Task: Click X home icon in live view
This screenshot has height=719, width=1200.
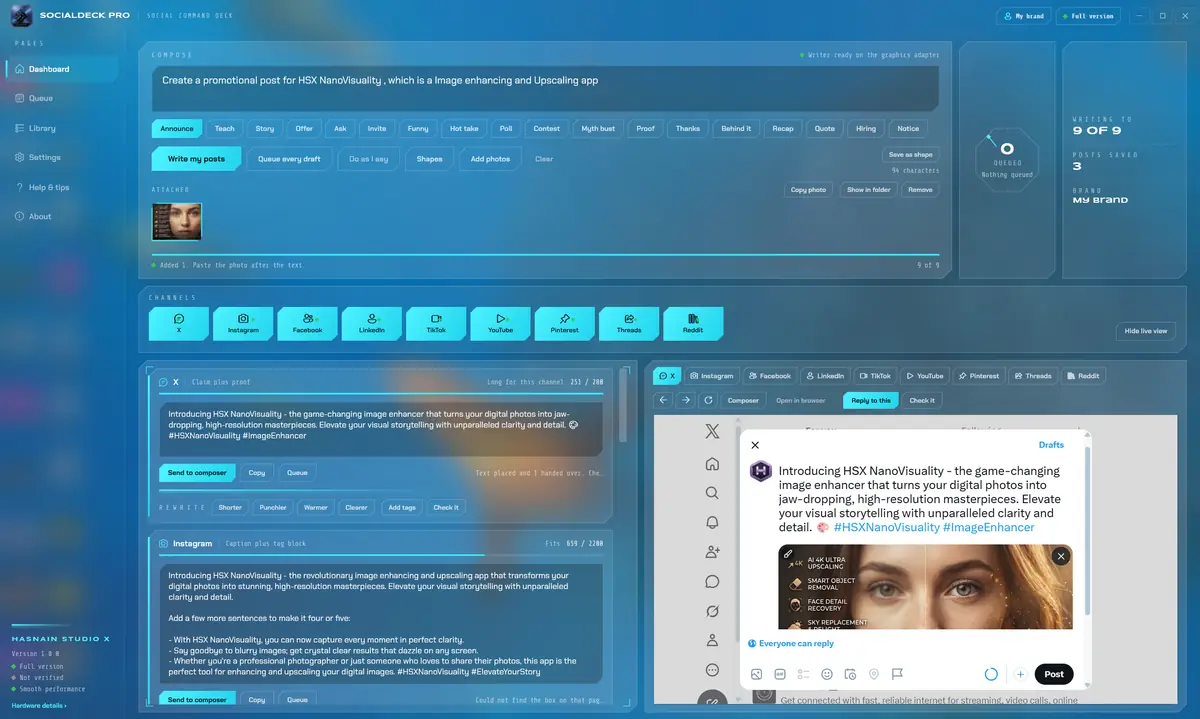Action: [712, 464]
